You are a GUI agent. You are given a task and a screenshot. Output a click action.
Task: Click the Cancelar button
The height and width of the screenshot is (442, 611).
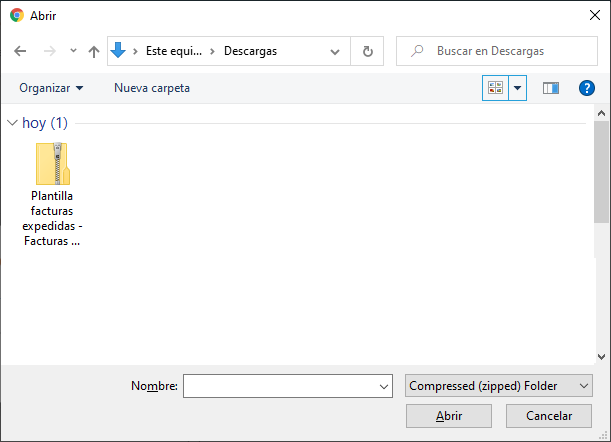pos(549,416)
